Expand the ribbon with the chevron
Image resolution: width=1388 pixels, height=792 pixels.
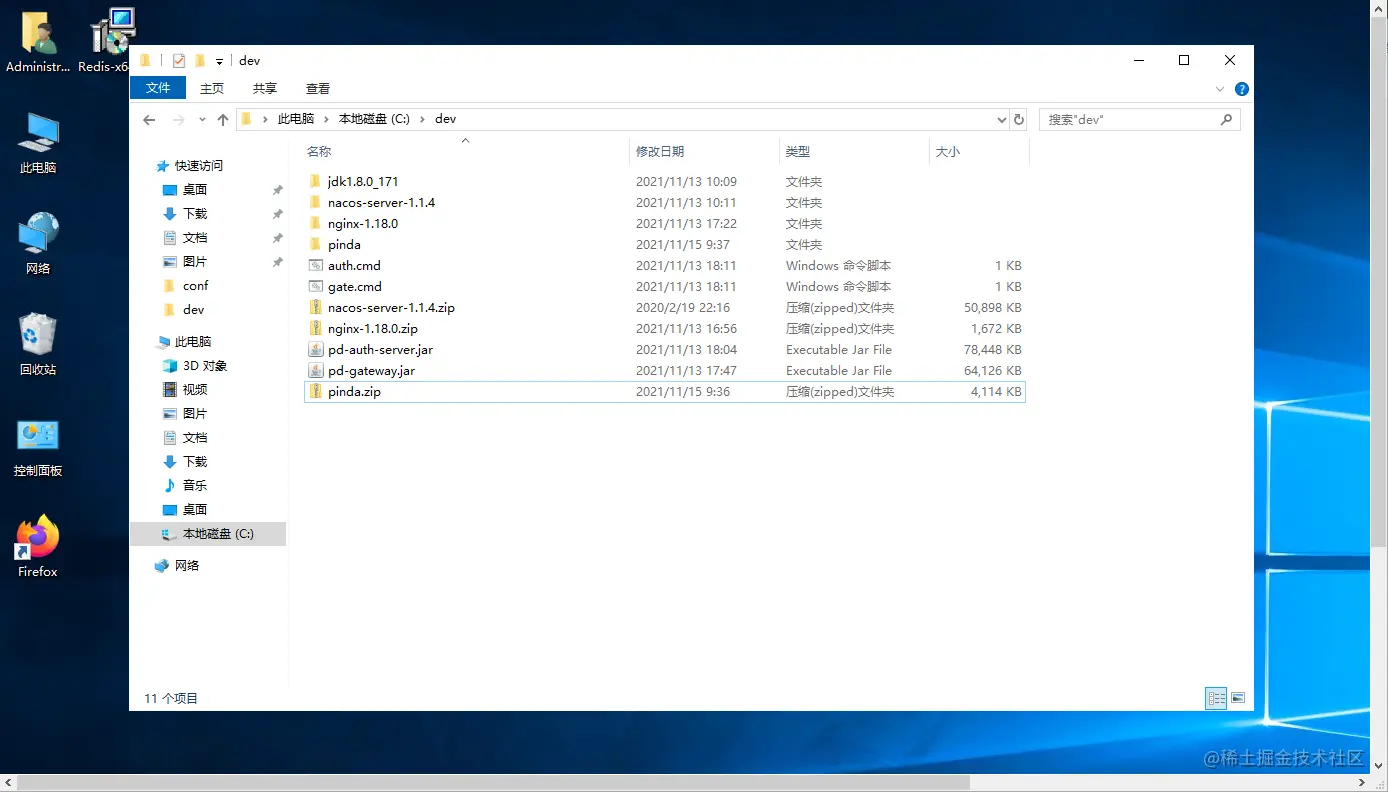point(1220,89)
